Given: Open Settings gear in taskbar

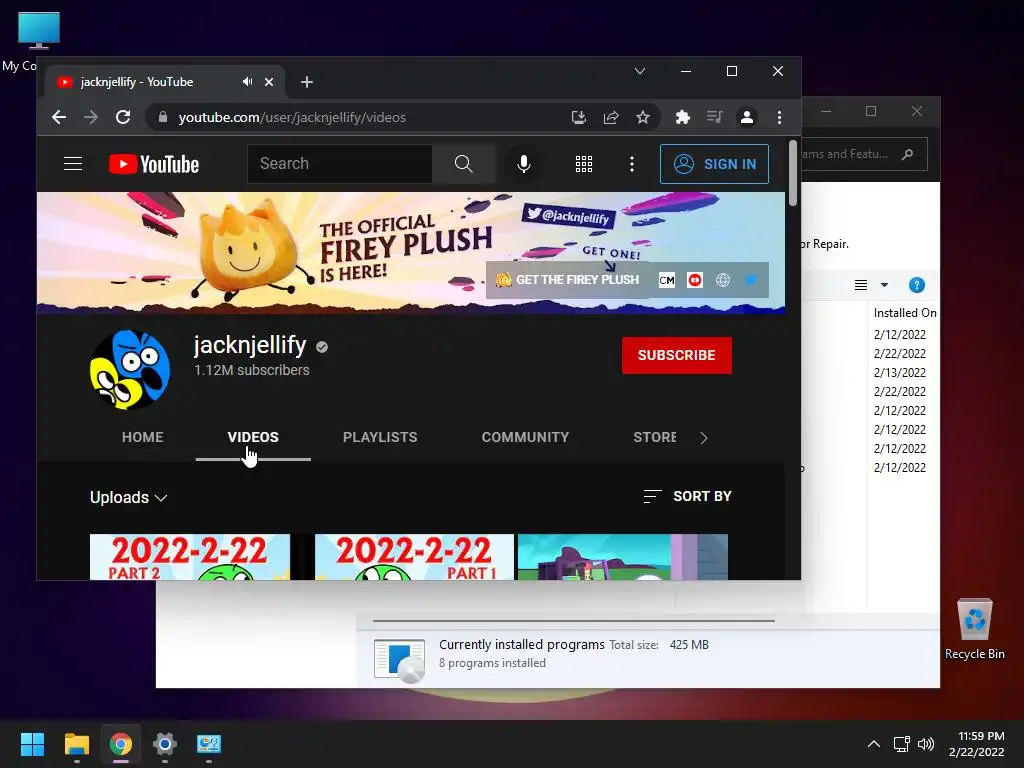Looking at the screenshot, I should tap(165, 744).
